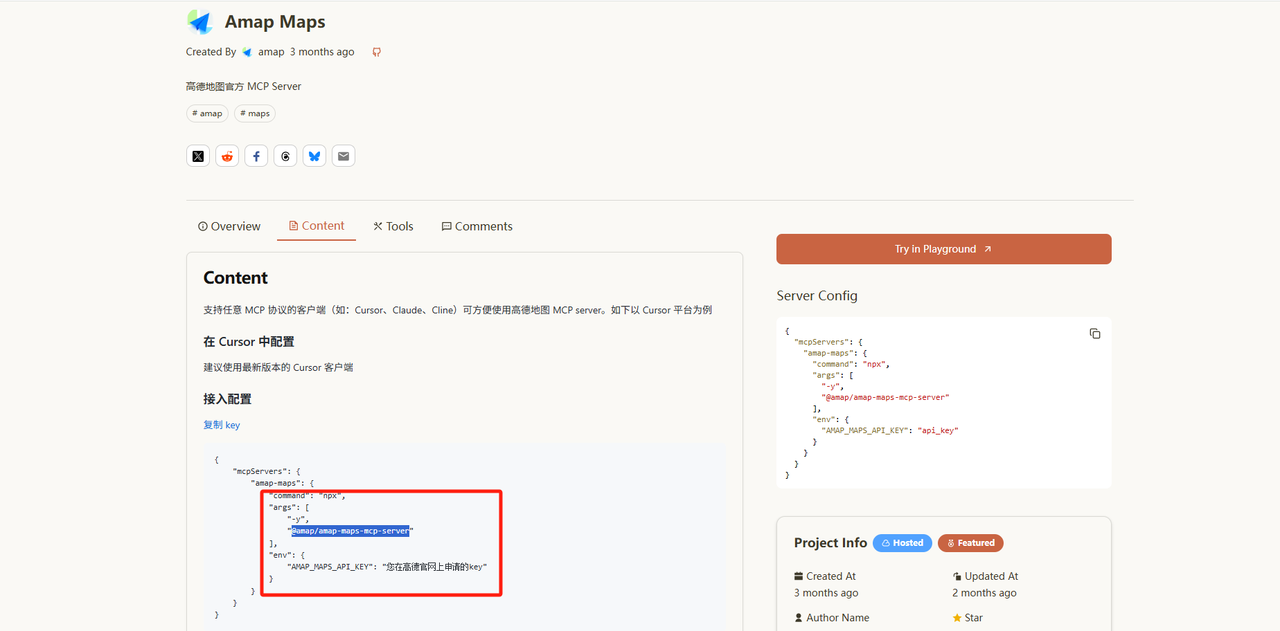
Task: Click the blue Hosted badge
Action: coord(902,543)
